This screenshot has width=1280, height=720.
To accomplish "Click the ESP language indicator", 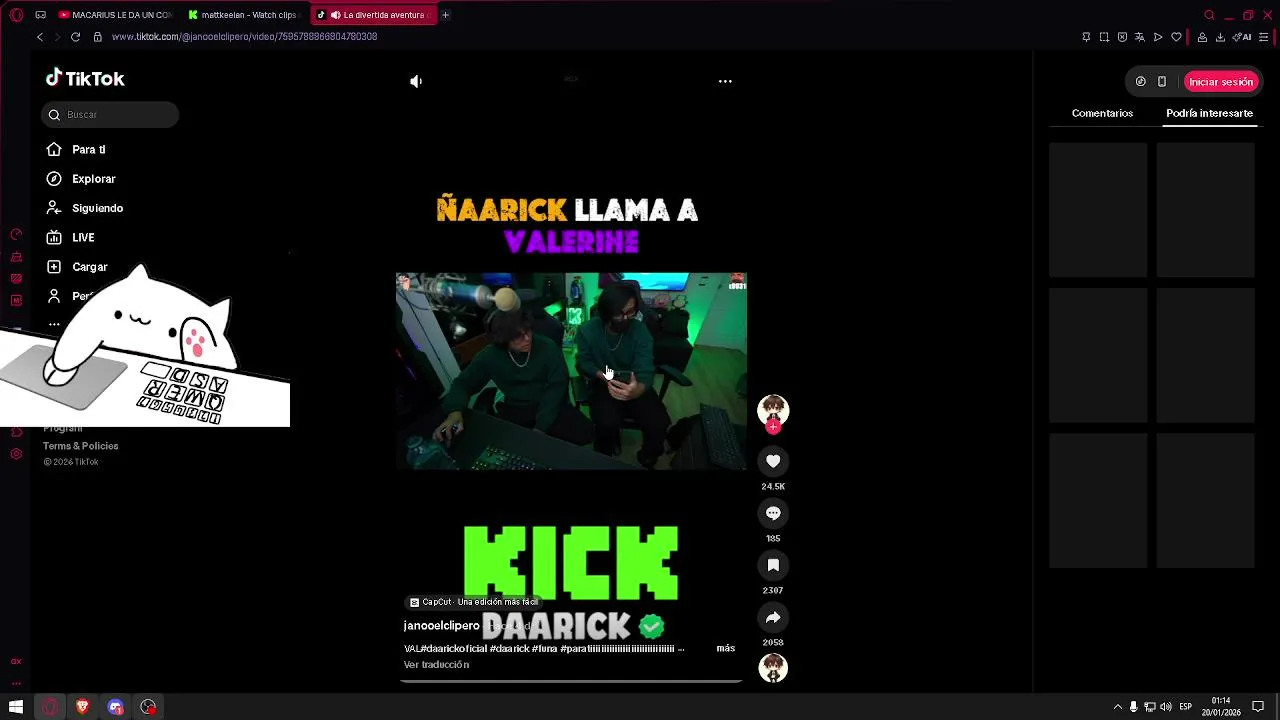I will coord(1185,707).
